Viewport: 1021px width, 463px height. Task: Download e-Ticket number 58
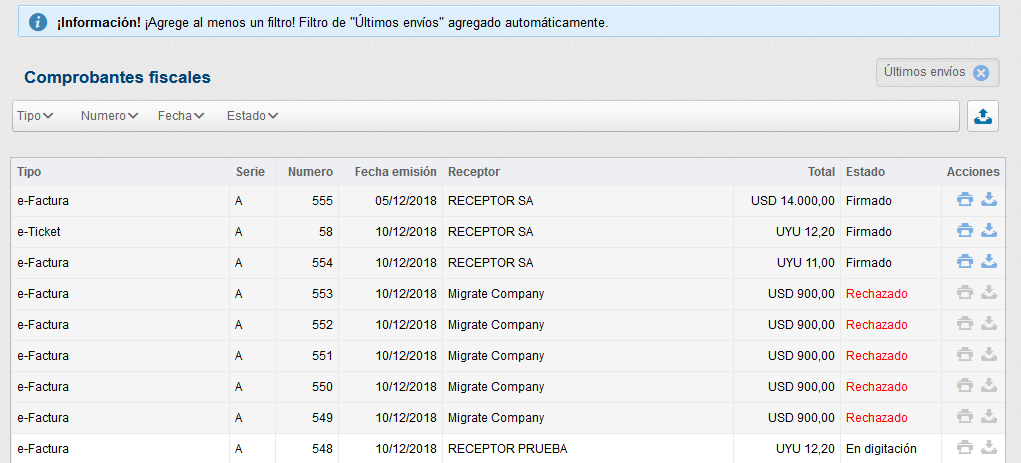tap(989, 231)
